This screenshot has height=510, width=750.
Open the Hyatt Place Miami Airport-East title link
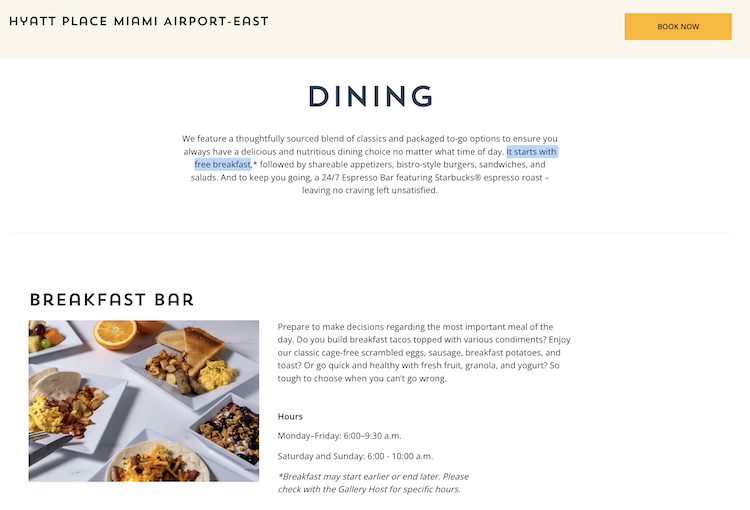tap(139, 21)
